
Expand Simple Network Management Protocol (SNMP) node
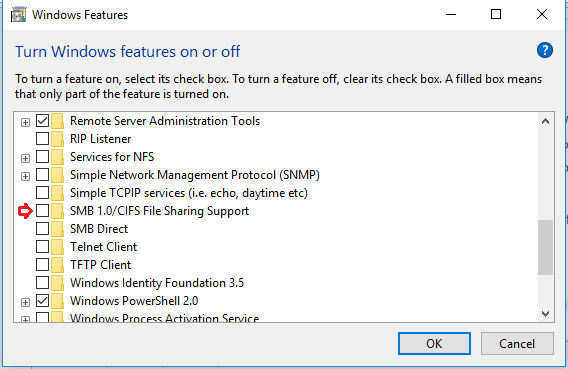click(x=25, y=176)
